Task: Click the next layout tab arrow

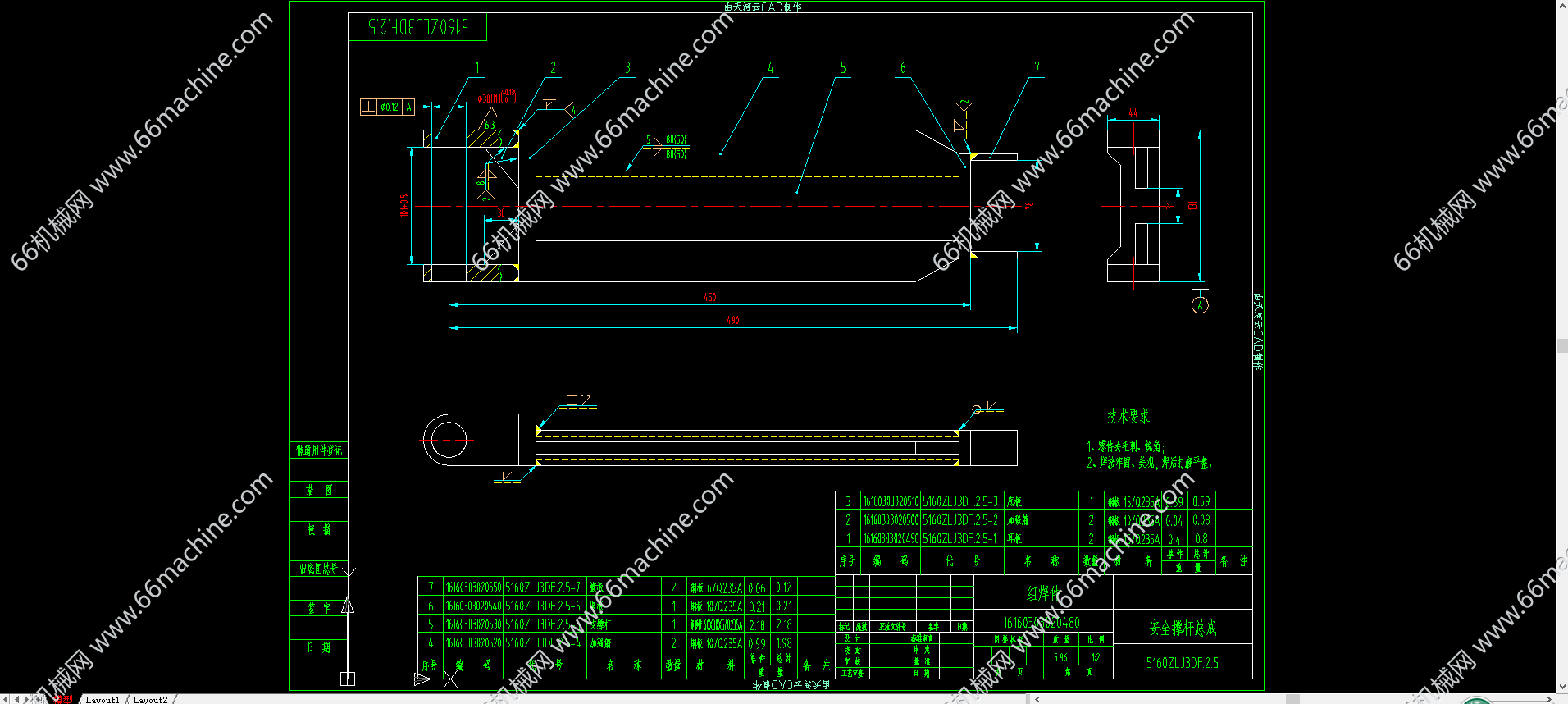Action: pos(26,699)
